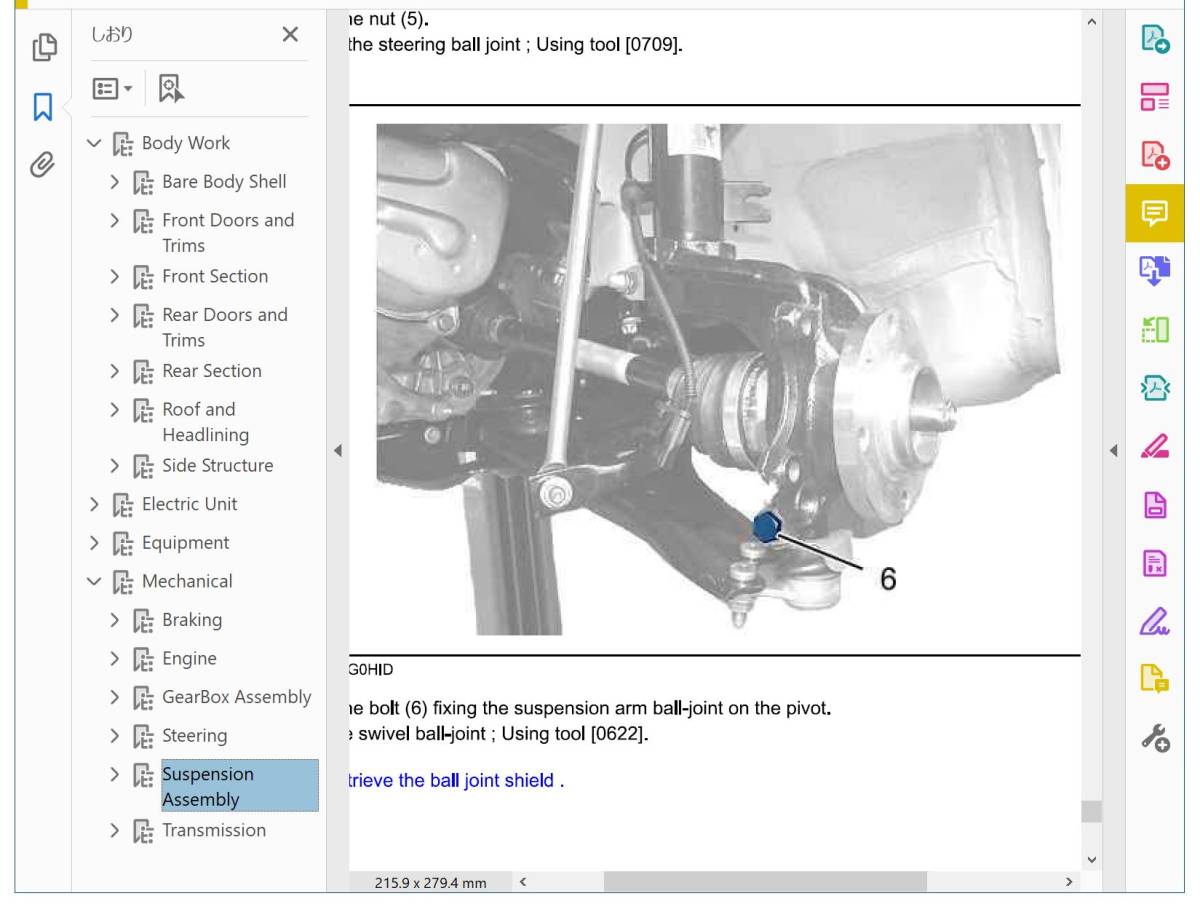Toggle the bookmarks panel icon
Screen dimensions: 1200x904
pyautogui.click(x=43, y=106)
